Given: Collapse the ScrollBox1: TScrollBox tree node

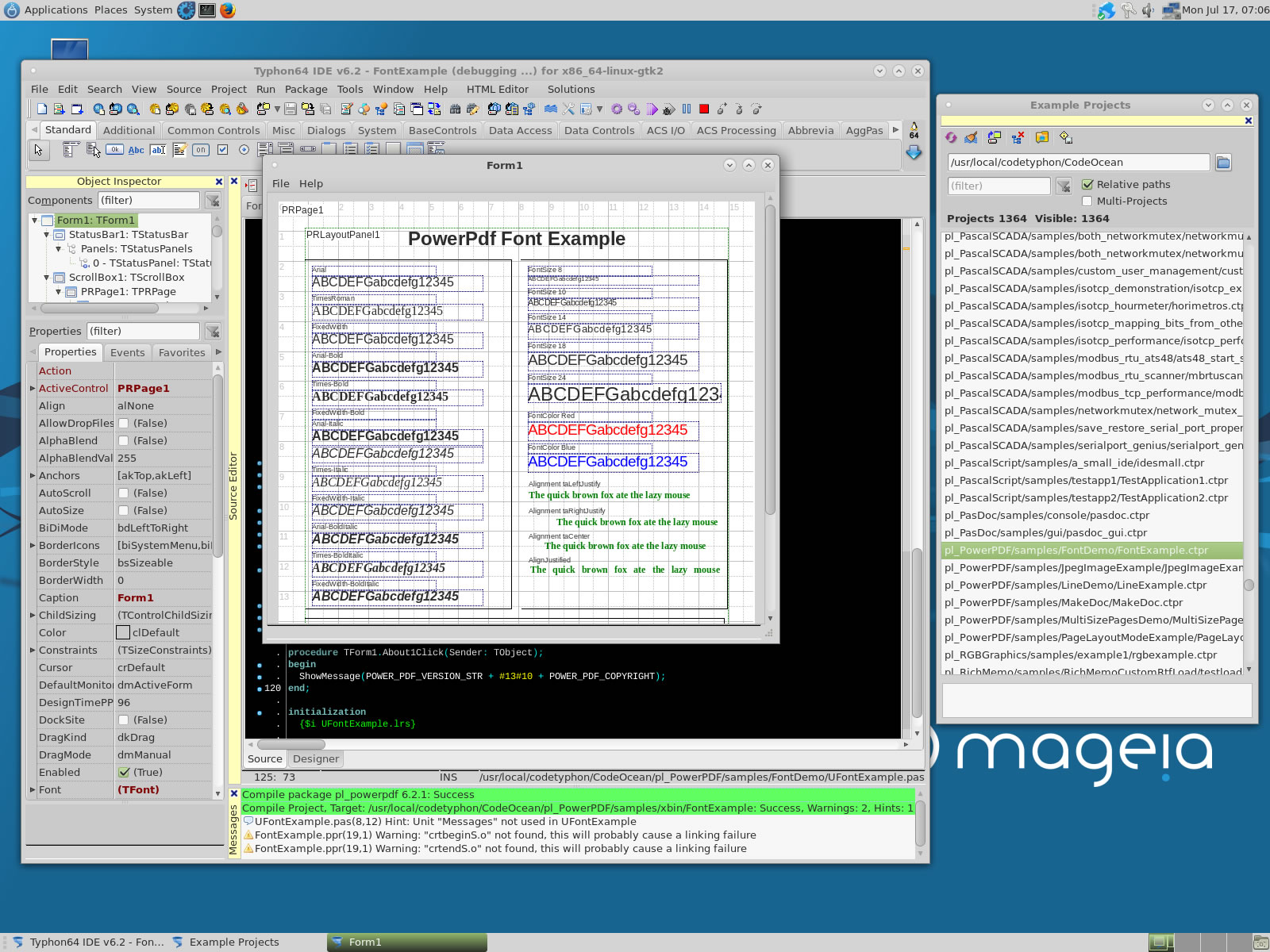Looking at the screenshot, I should (x=46, y=277).
